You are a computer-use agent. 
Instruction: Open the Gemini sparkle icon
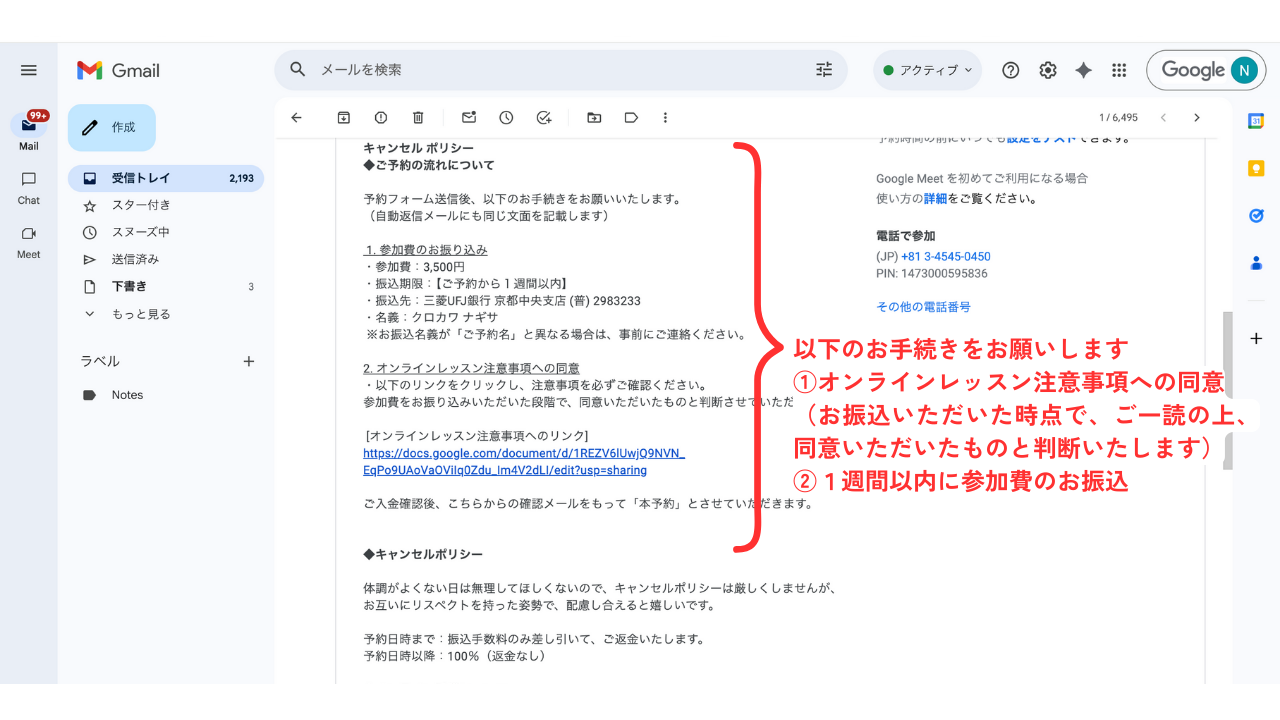point(1083,70)
